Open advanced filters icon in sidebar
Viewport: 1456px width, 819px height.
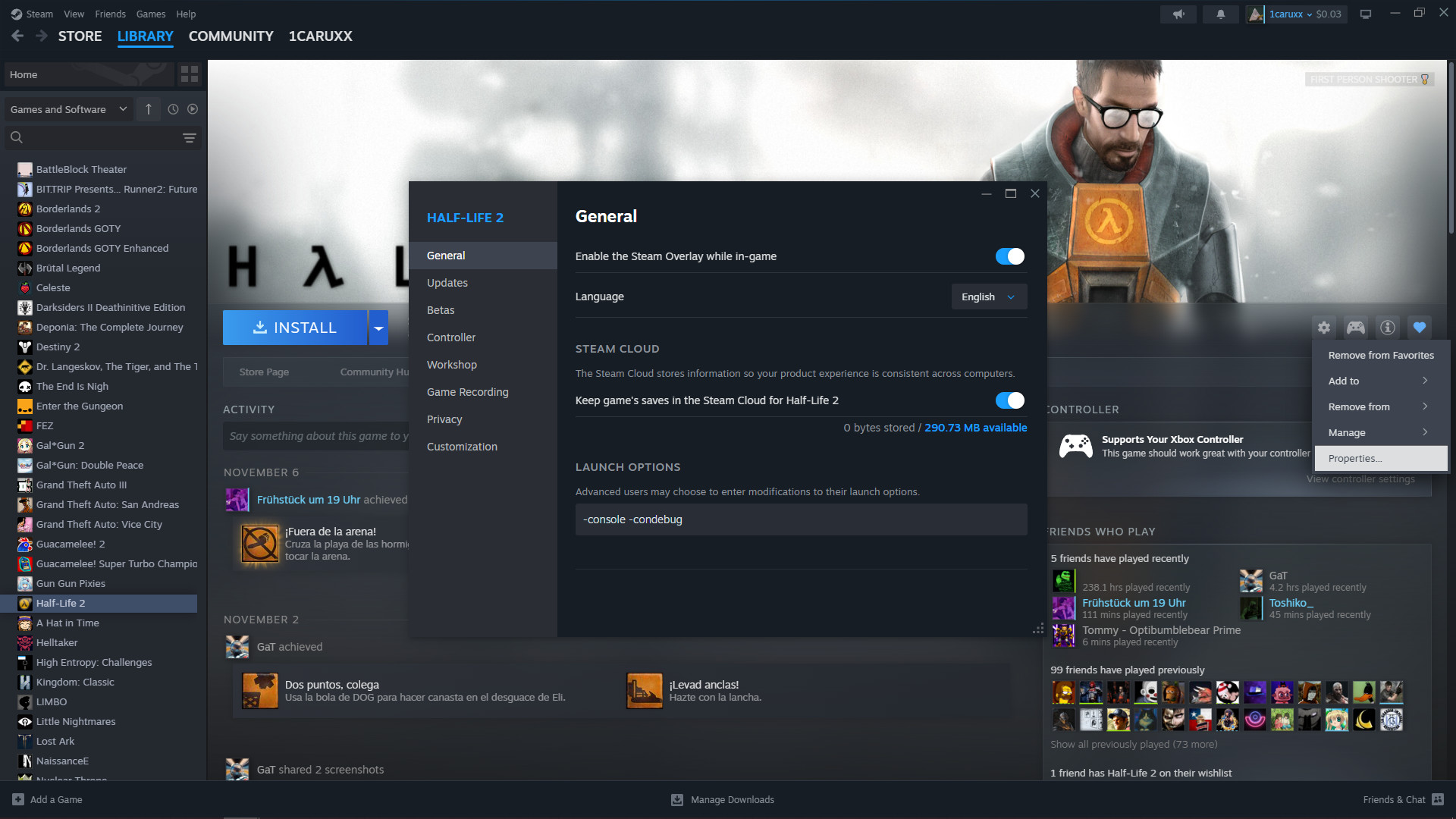[189, 137]
